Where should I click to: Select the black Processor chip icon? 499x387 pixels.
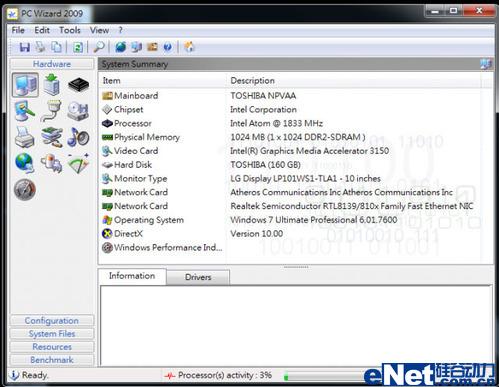click(79, 85)
